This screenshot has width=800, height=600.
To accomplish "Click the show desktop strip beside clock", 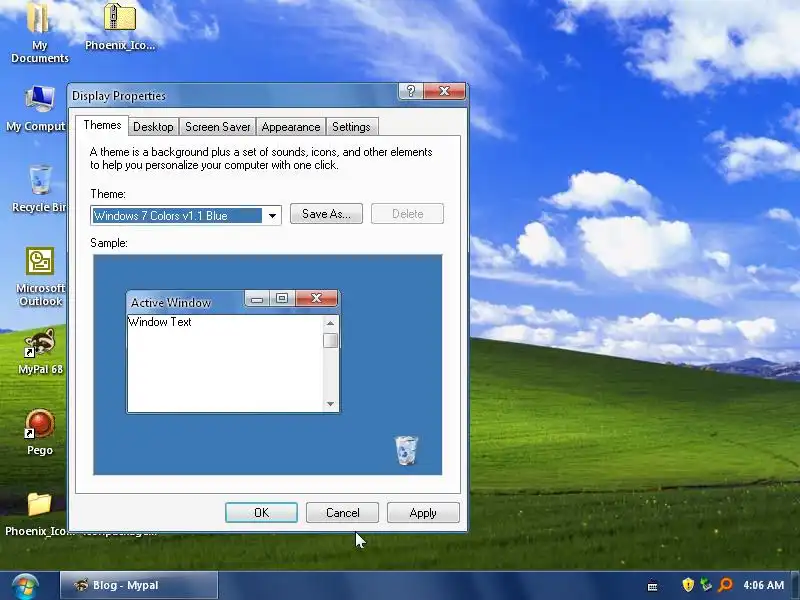I will 795,586.
